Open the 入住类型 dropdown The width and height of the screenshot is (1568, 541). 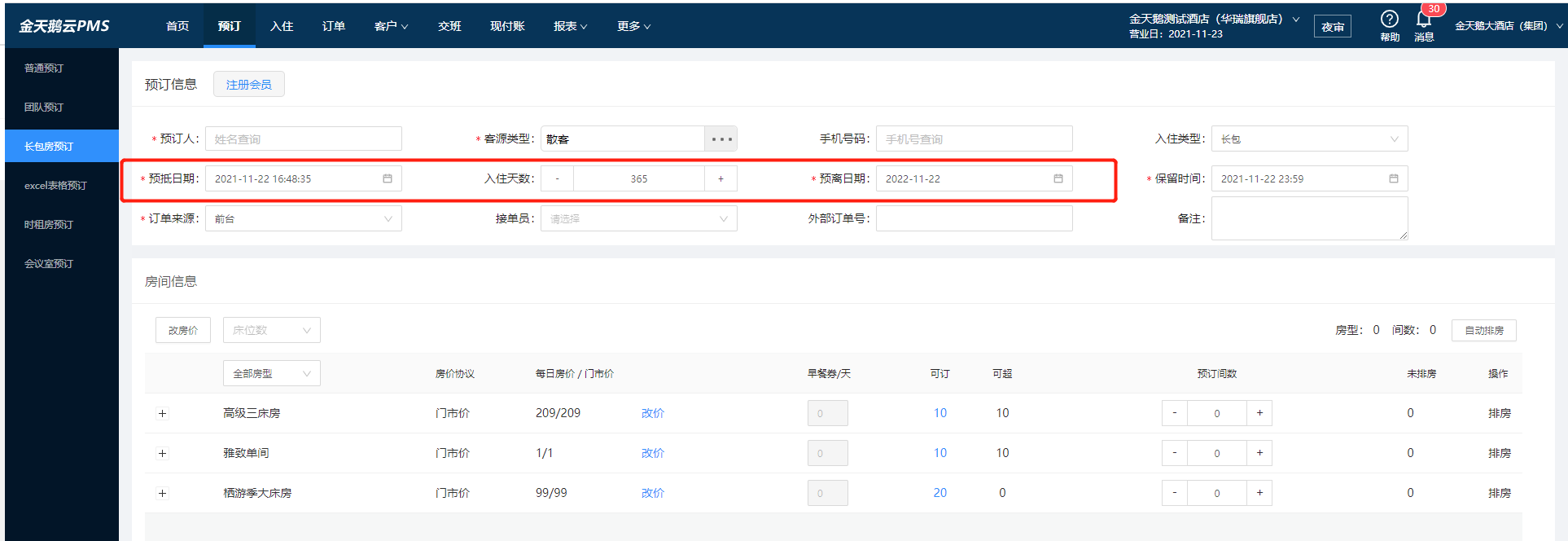click(1309, 139)
